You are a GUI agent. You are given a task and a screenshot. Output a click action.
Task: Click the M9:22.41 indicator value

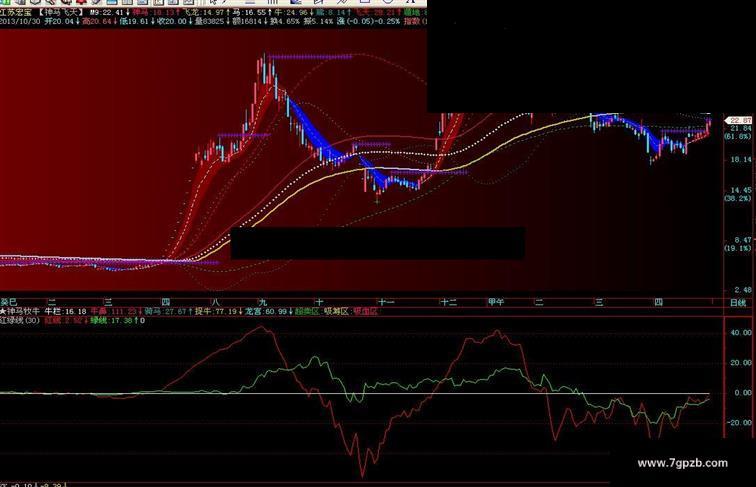[107, 12]
